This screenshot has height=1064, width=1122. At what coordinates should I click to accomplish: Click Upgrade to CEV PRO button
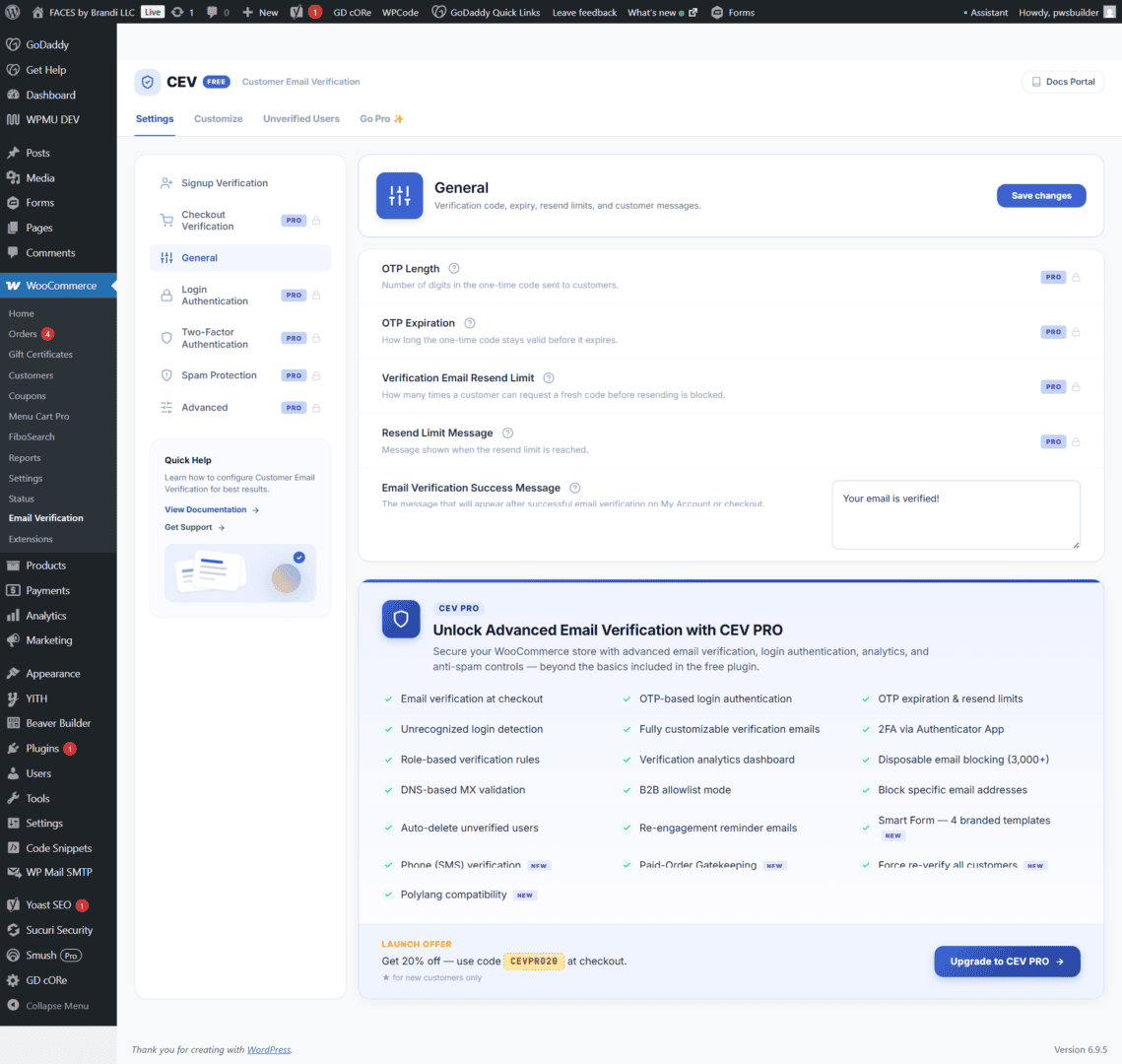1007,962
